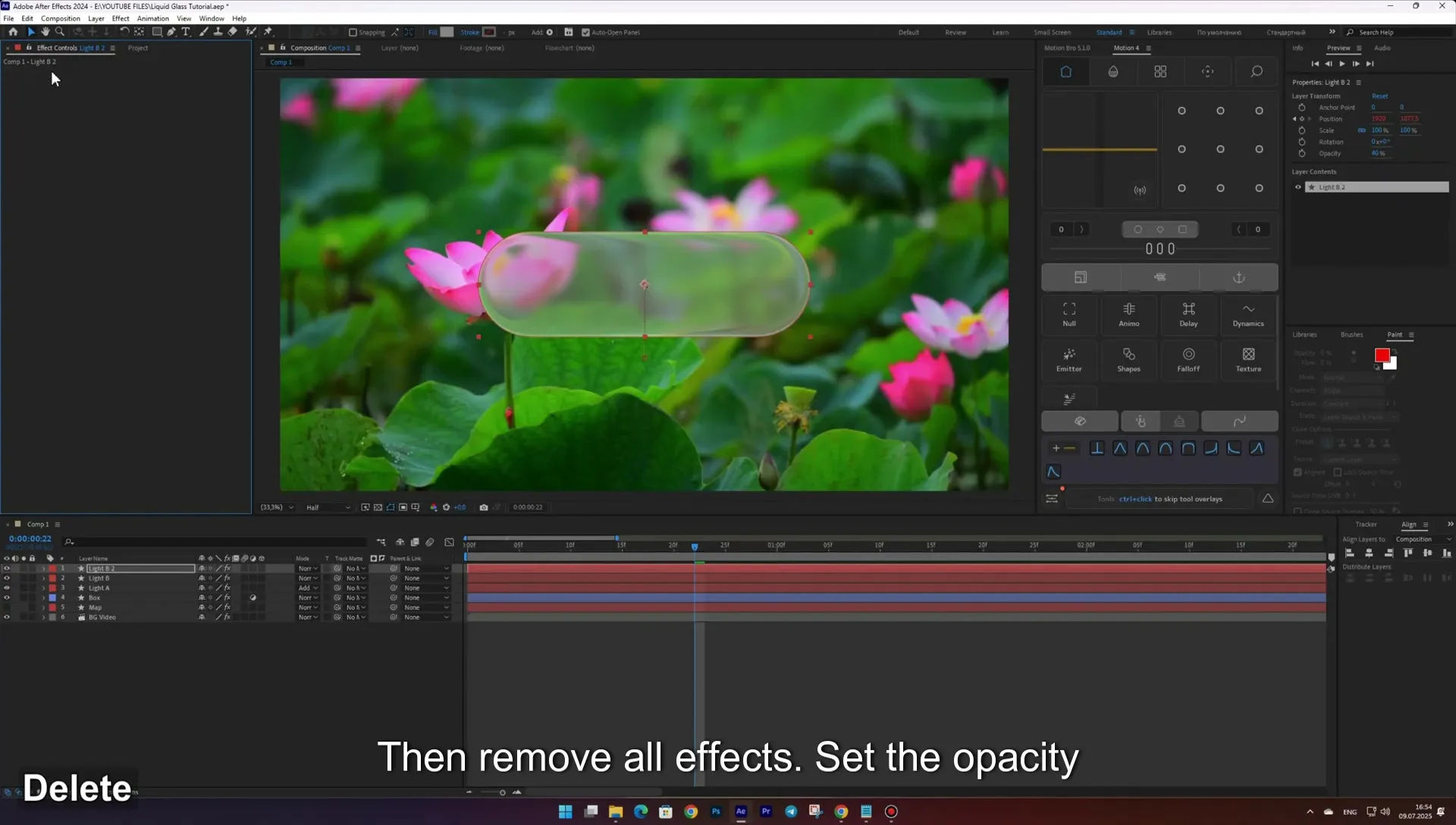Uncheck Auto-Open Panel checkbox
The image size is (1456, 825).
click(x=585, y=33)
